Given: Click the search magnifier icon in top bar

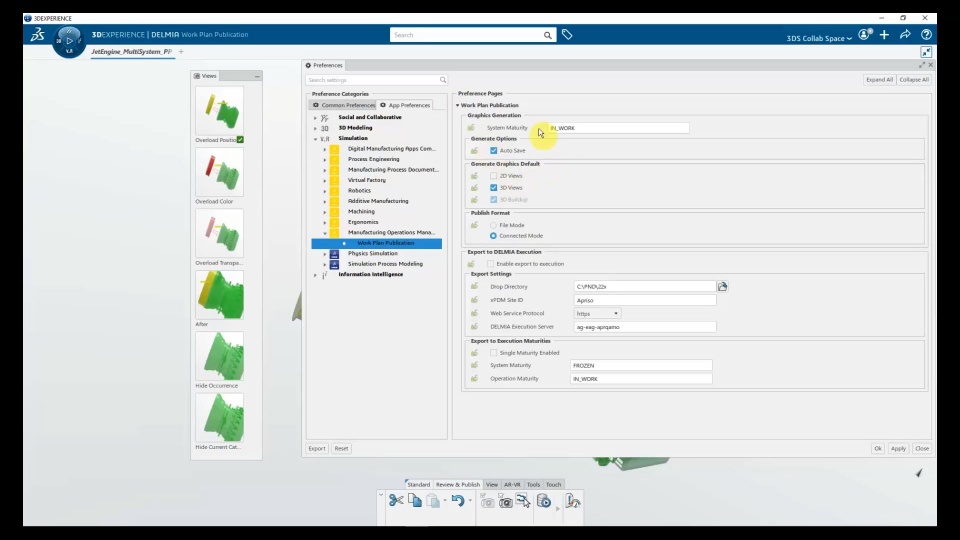Looking at the screenshot, I should [x=547, y=35].
